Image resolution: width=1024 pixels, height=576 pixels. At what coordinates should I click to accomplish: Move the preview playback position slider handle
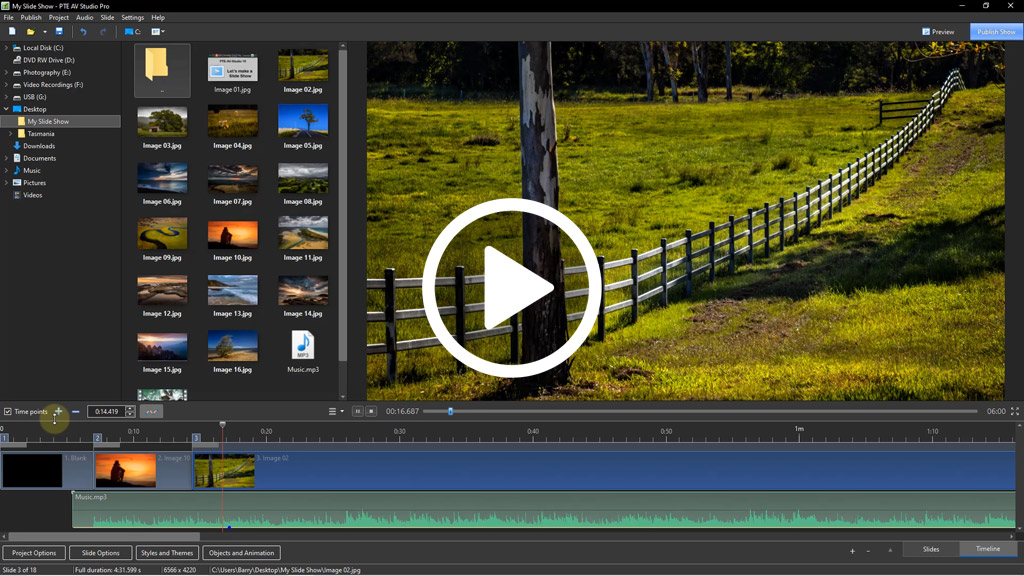click(x=451, y=411)
